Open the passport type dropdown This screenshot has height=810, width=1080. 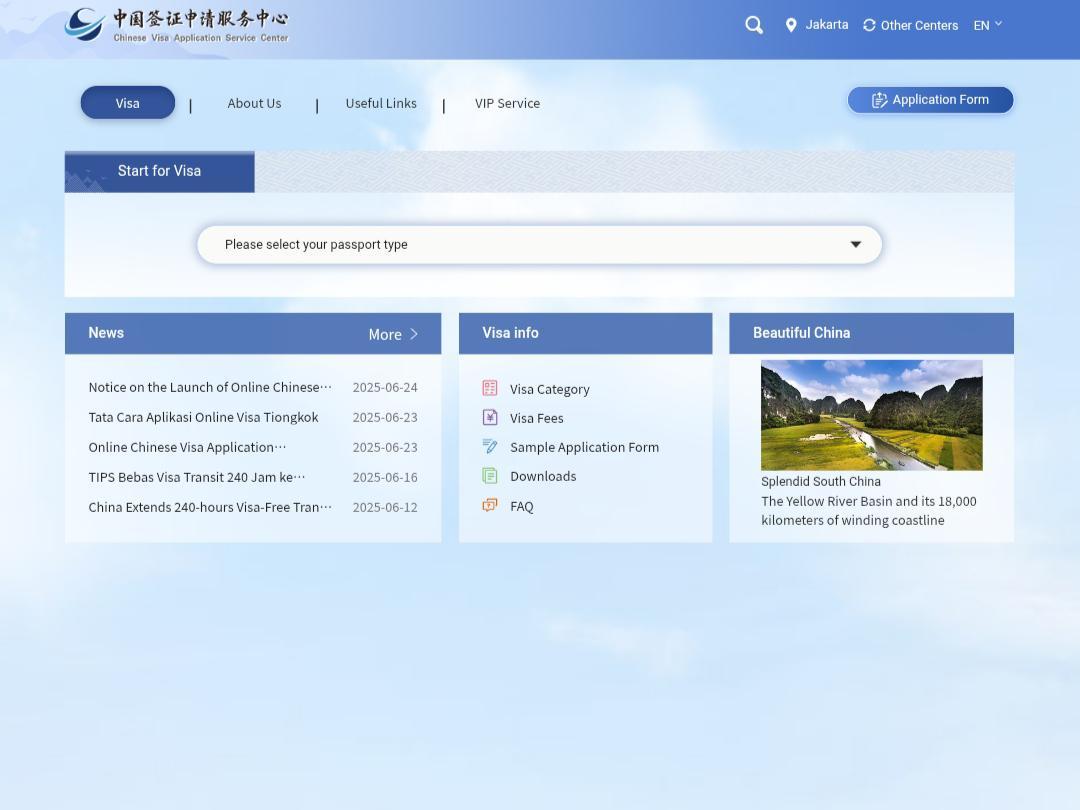[x=539, y=245]
